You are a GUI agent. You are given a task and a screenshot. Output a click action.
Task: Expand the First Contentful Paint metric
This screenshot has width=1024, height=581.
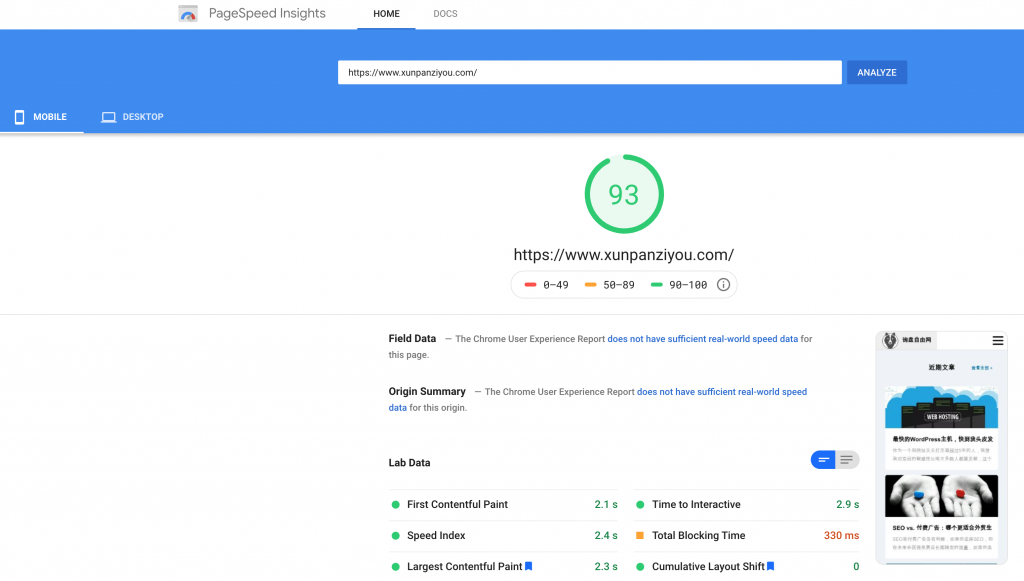457,505
